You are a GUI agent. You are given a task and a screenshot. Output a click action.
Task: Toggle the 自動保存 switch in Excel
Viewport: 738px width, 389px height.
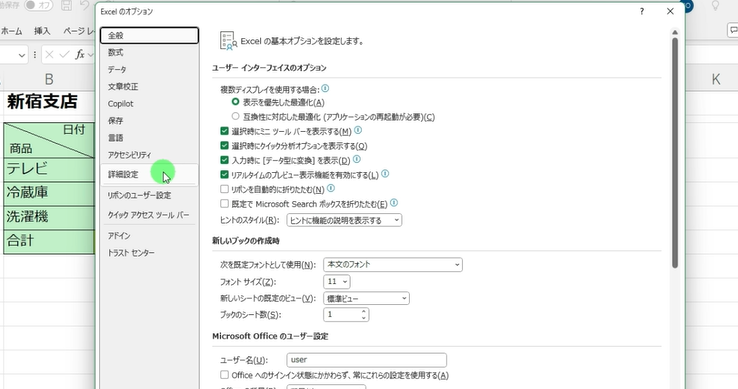[38, 5]
